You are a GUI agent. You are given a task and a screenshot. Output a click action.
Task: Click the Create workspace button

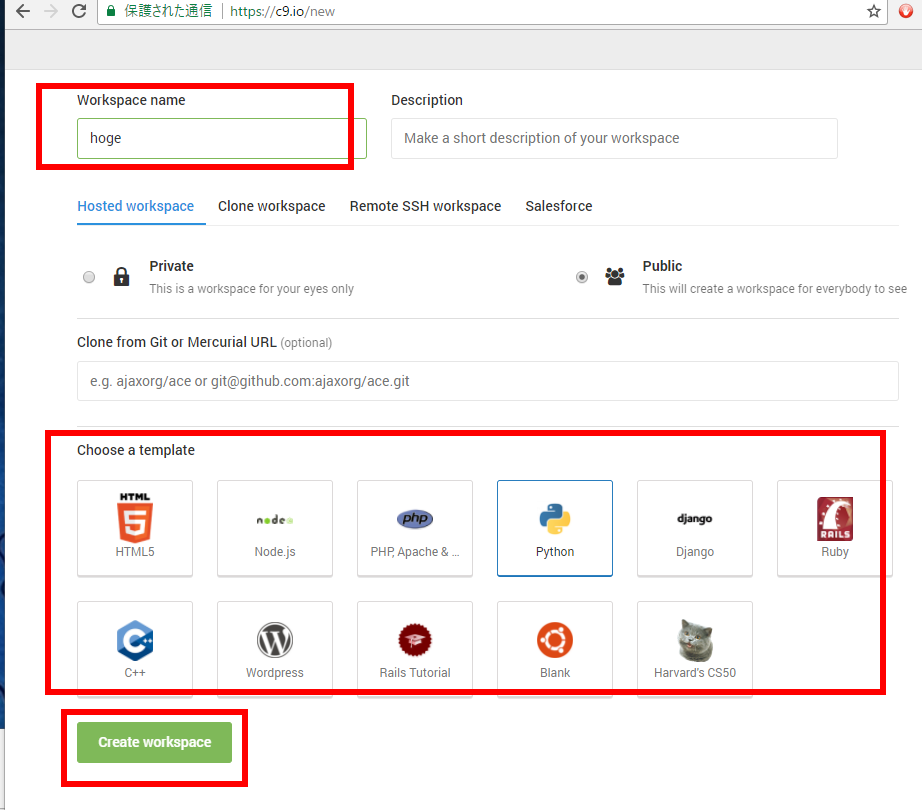click(x=155, y=742)
